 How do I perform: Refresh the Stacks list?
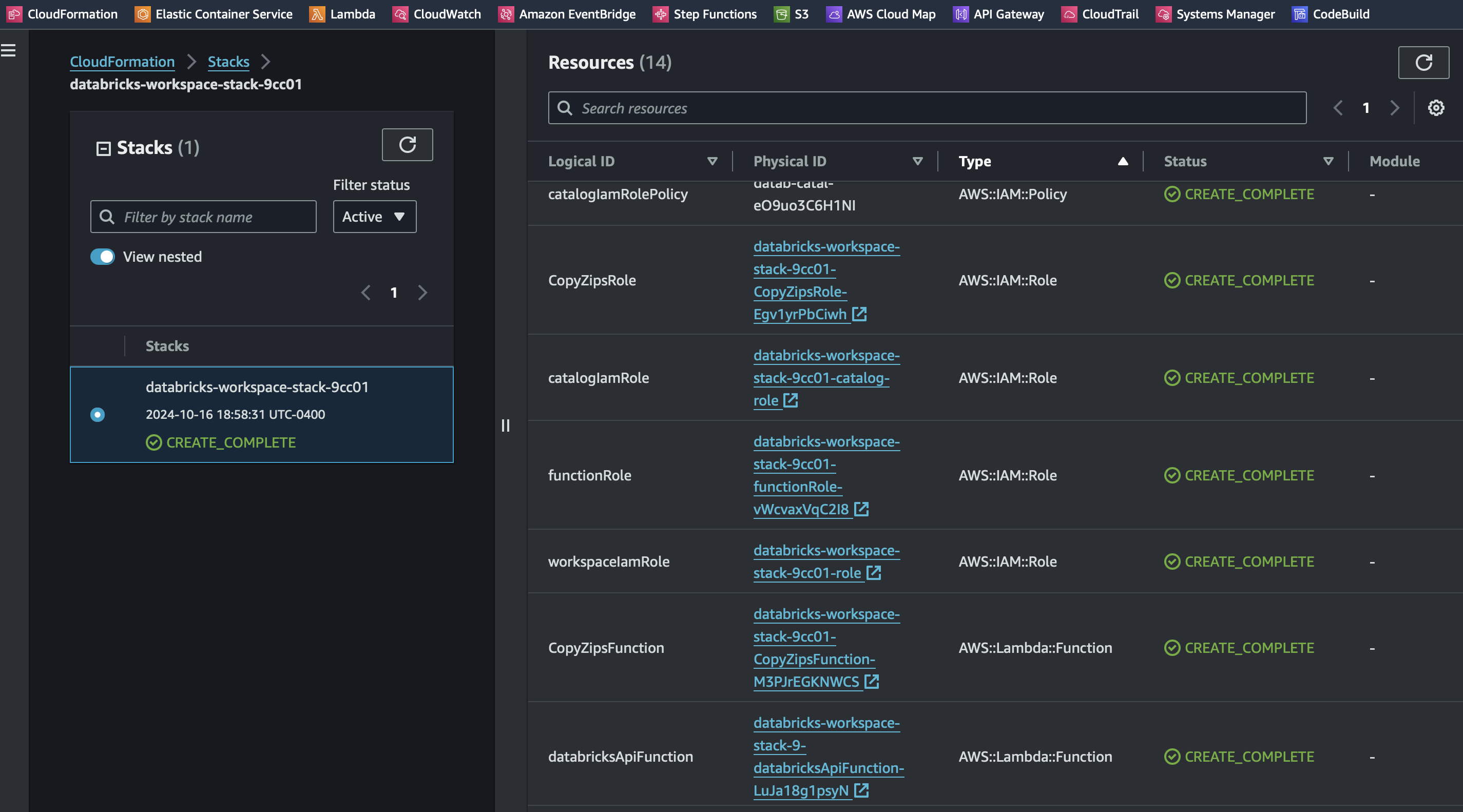tap(407, 145)
